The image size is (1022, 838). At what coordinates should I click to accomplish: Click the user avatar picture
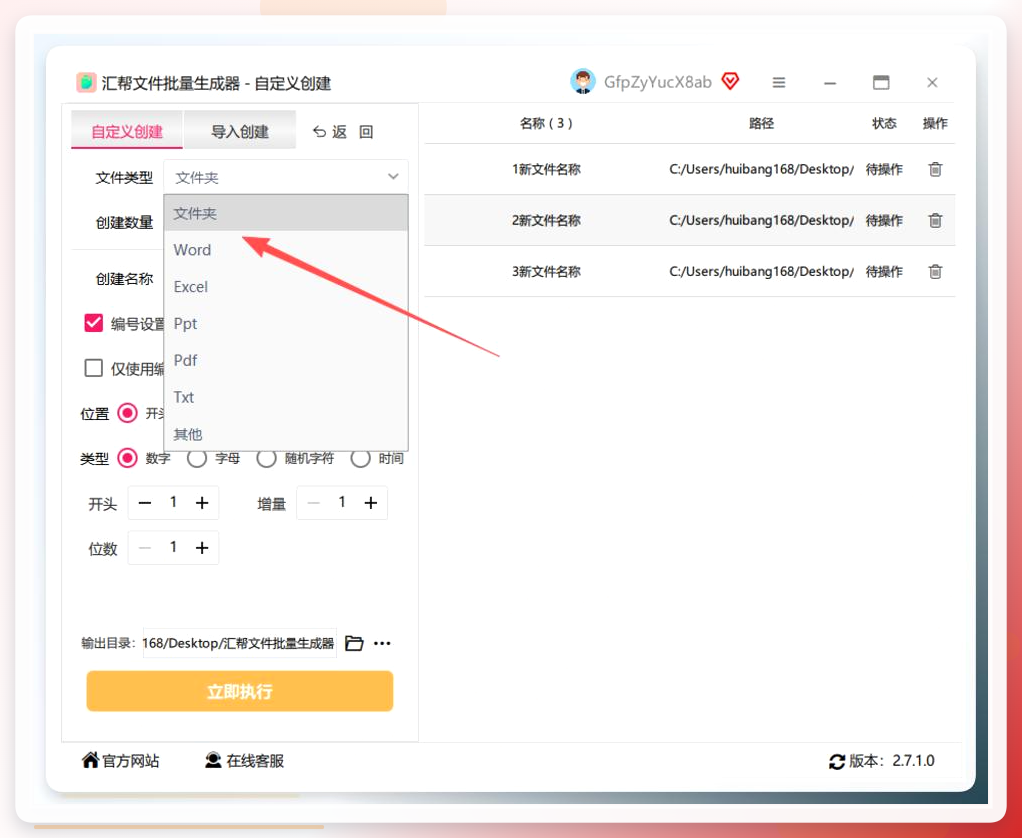582,81
